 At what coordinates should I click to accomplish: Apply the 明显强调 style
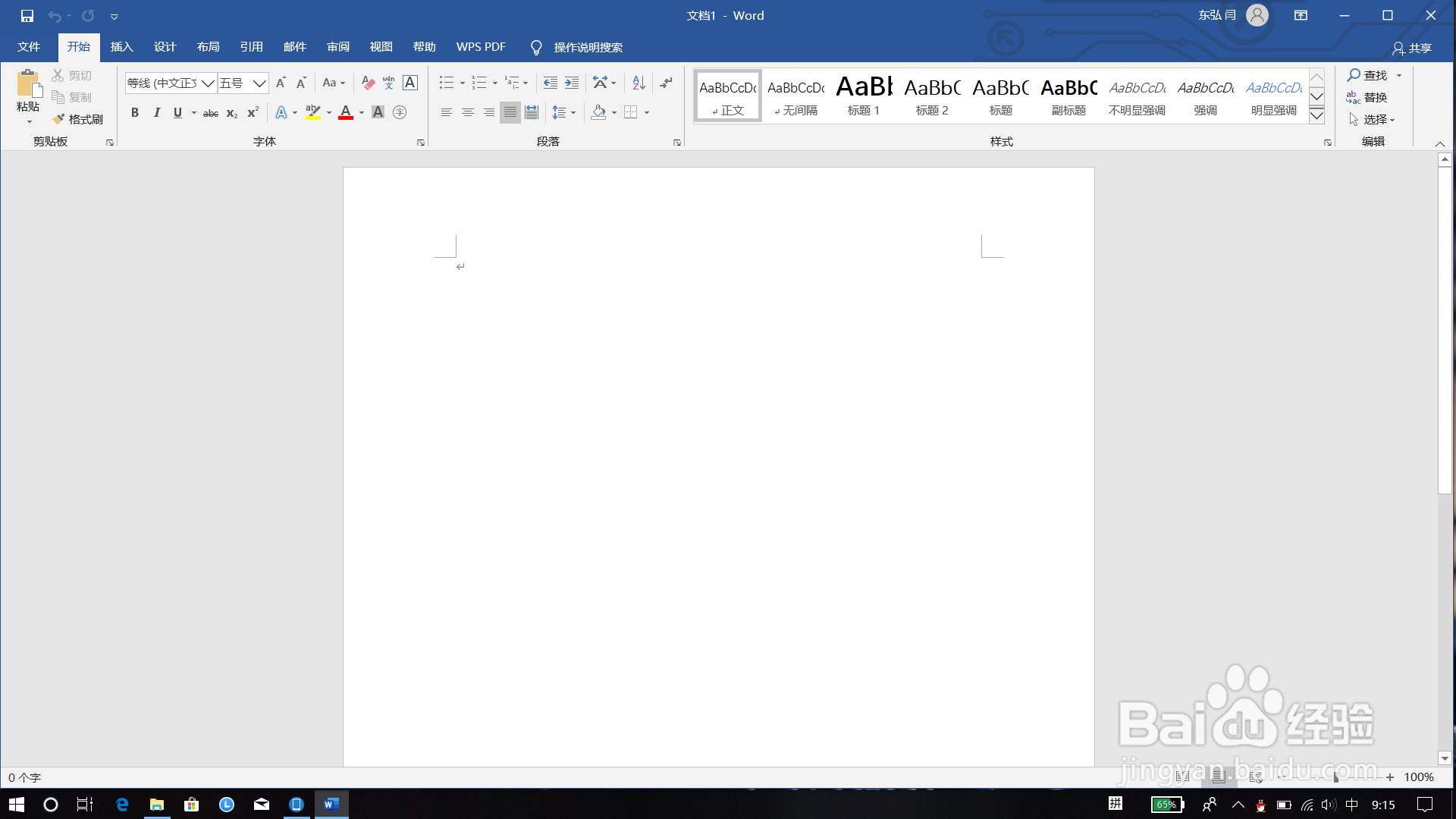tap(1274, 96)
